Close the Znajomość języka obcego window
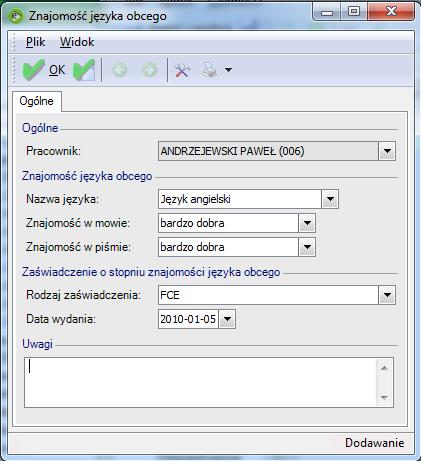 [391, 12]
